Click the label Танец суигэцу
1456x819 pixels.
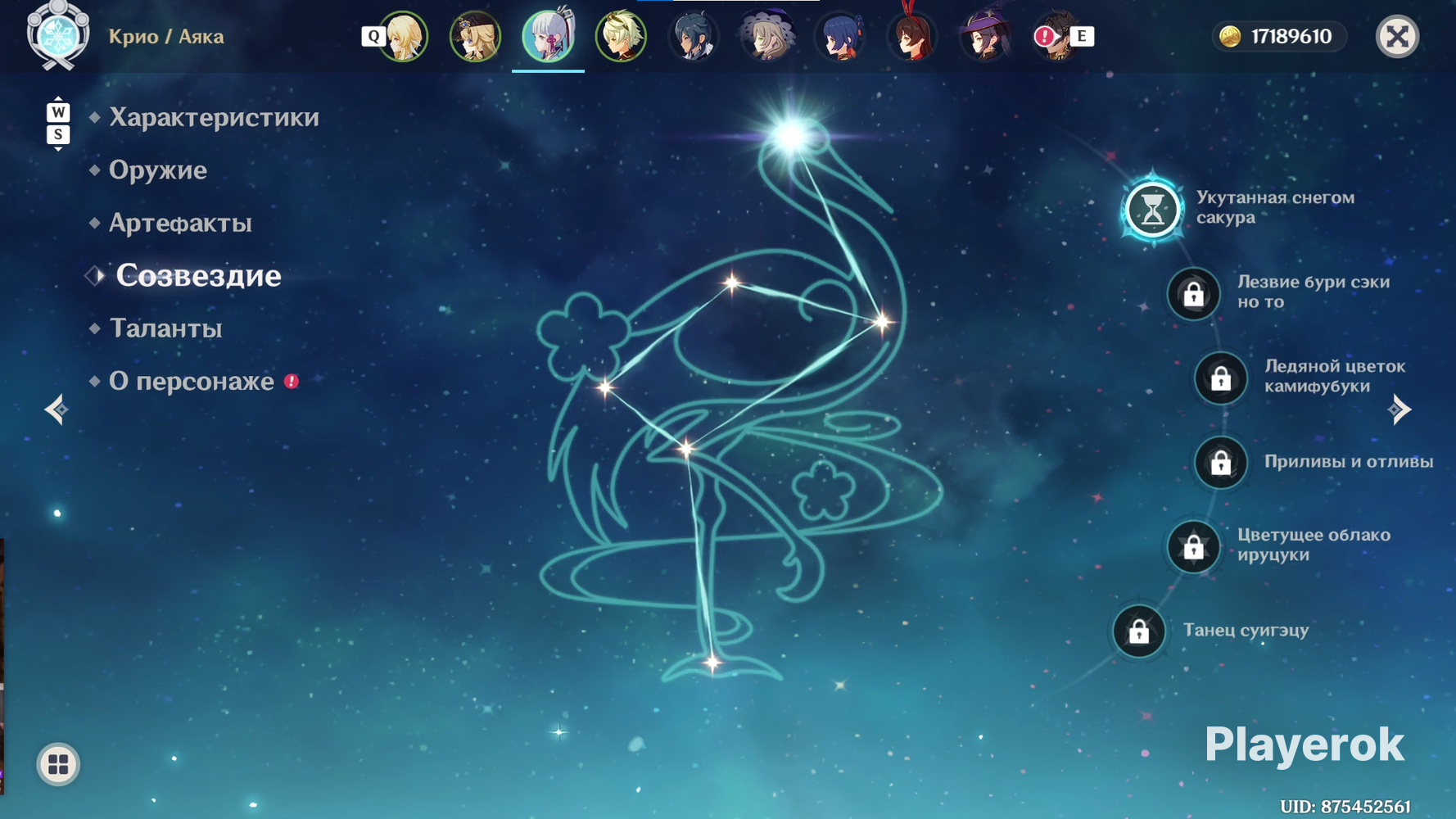pos(1246,630)
